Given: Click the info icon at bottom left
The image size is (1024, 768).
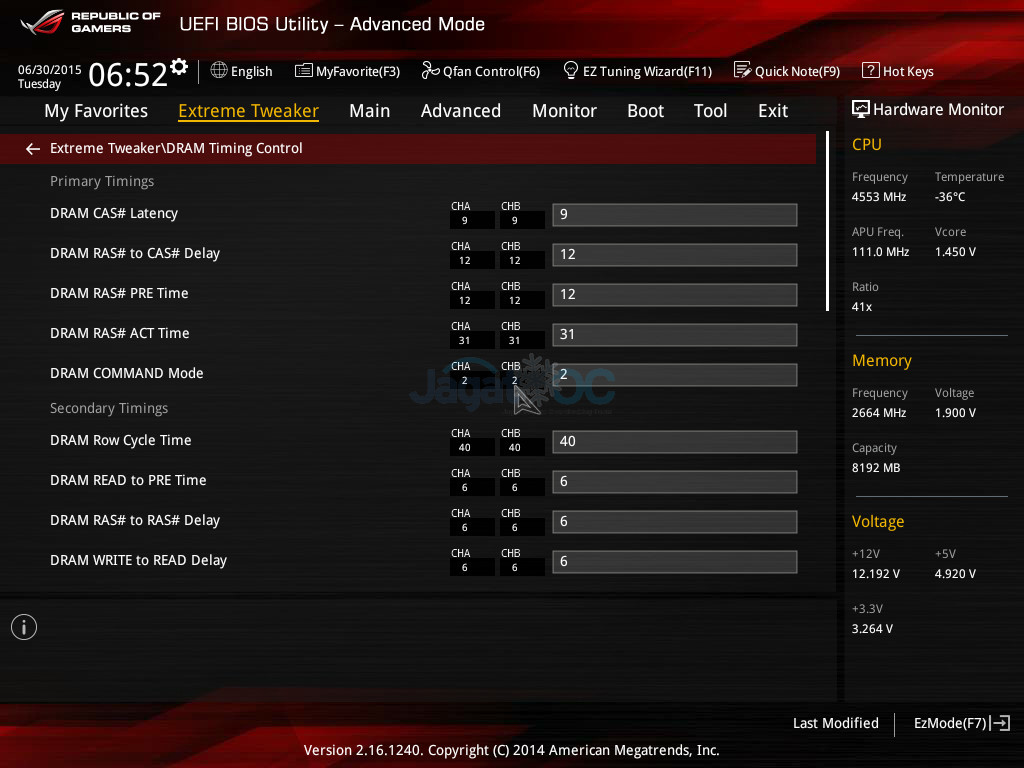Looking at the screenshot, I should tap(24, 627).
